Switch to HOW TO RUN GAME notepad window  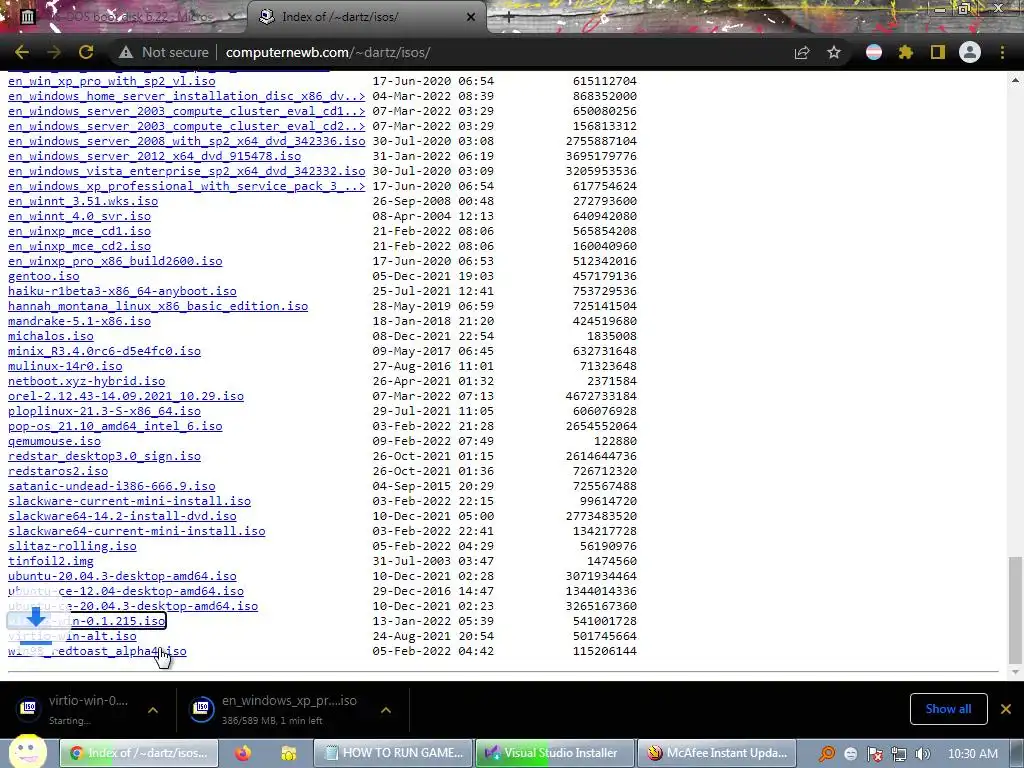(393, 753)
